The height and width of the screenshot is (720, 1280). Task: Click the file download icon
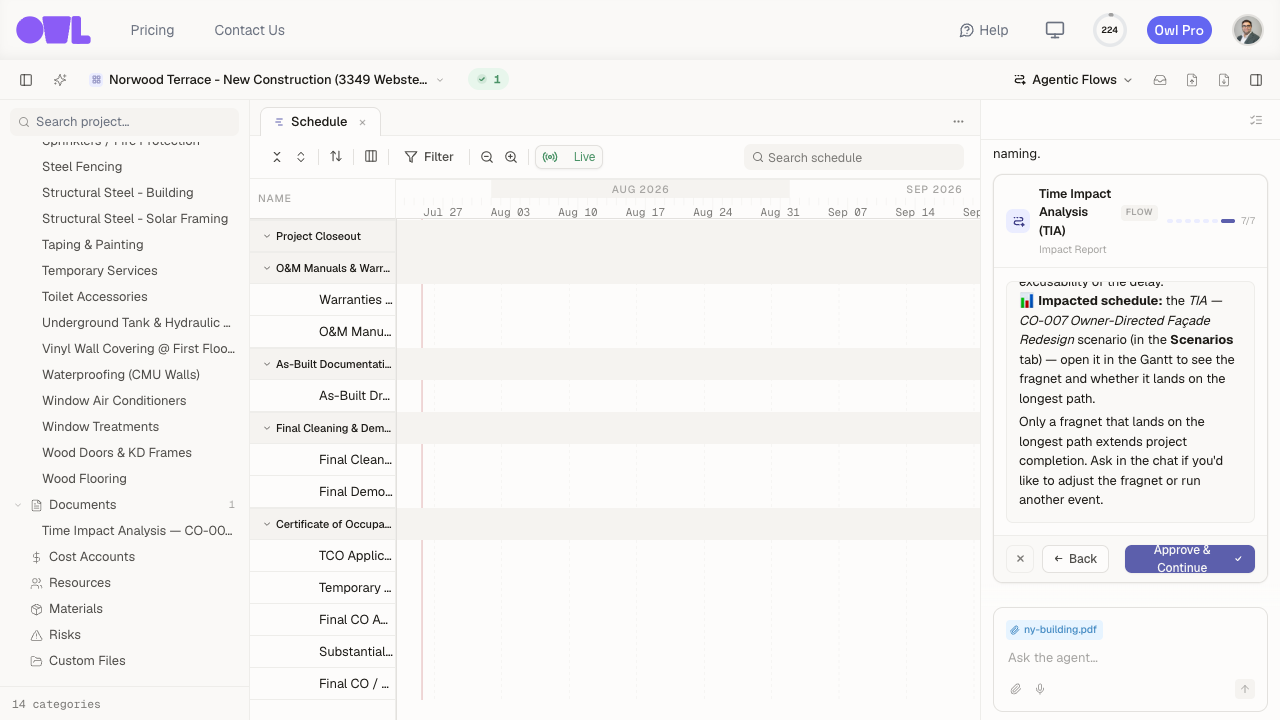coord(1224,80)
